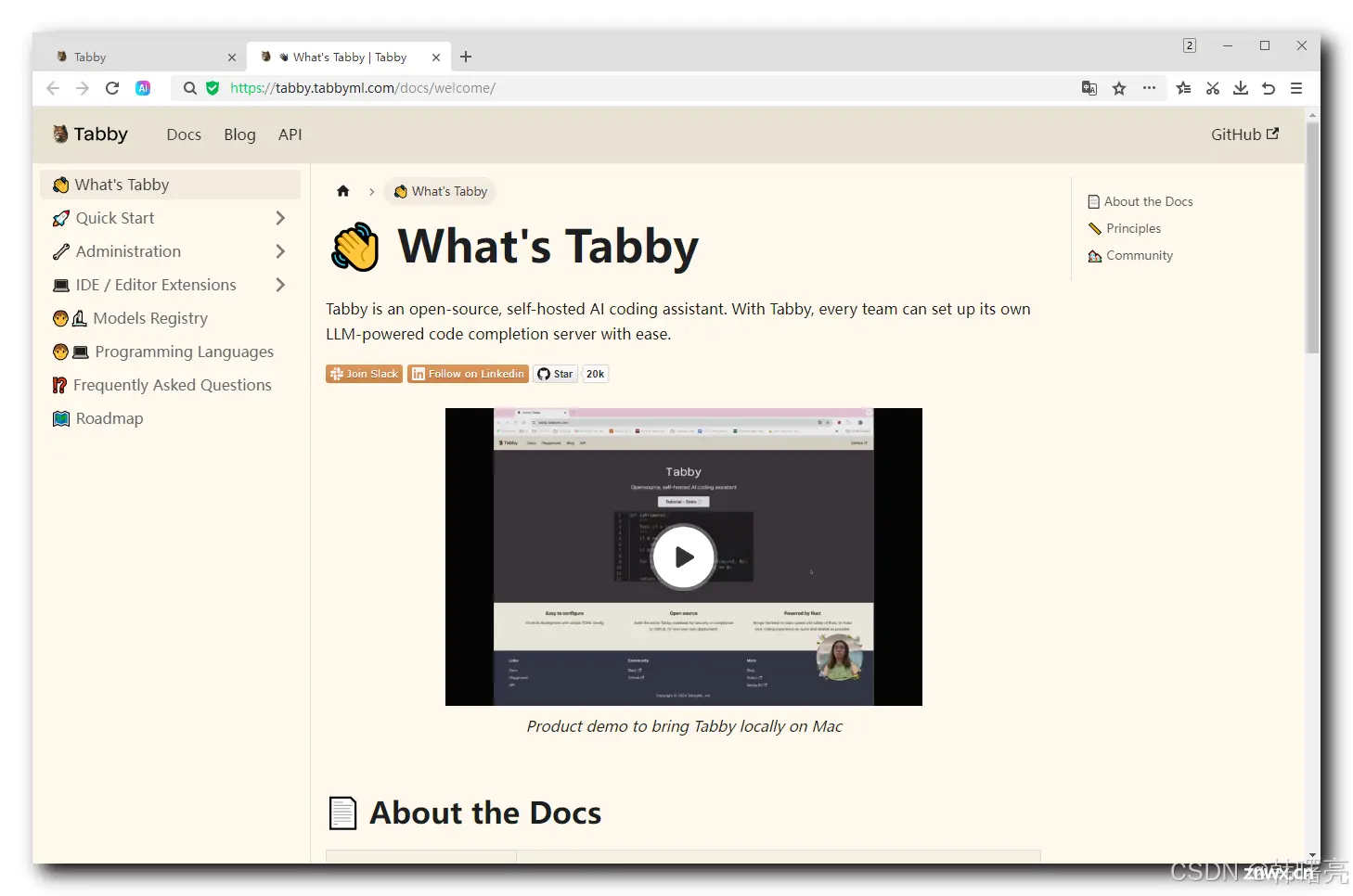The height and width of the screenshot is (896, 1353).
Task: Close the What's Tabby tab
Action: (x=436, y=58)
